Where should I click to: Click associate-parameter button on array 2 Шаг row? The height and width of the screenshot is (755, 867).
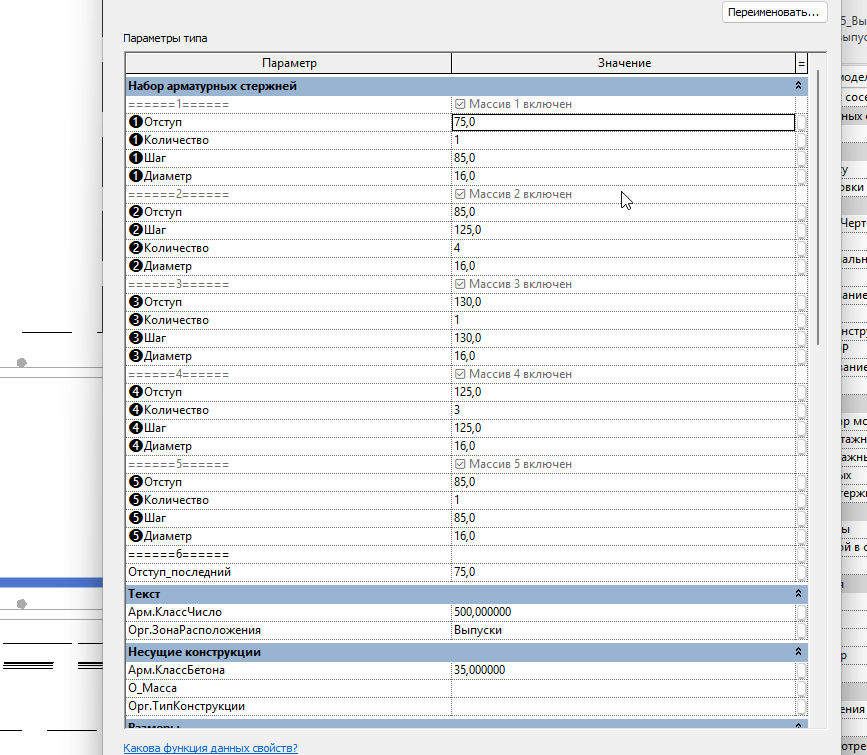[x=801, y=230]
